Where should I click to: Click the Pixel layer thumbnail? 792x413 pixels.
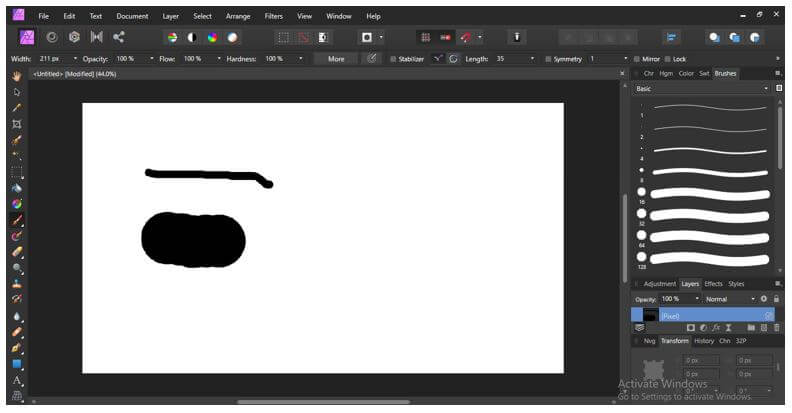coord(650,316)
